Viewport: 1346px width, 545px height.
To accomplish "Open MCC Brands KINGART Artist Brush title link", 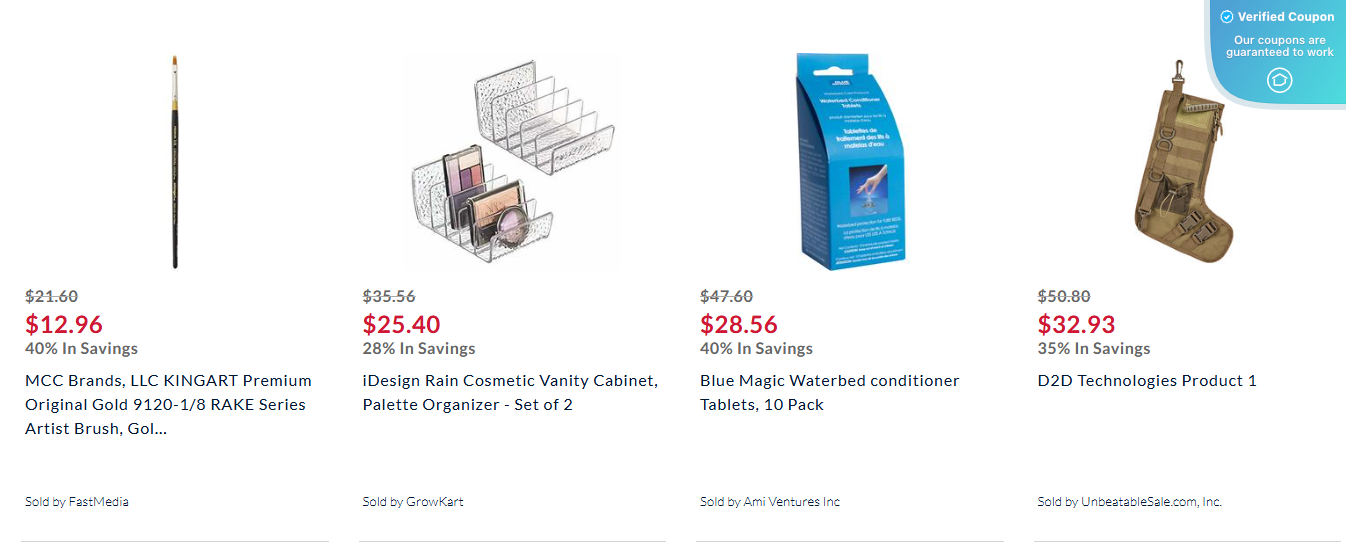I will tap(168, 404).
